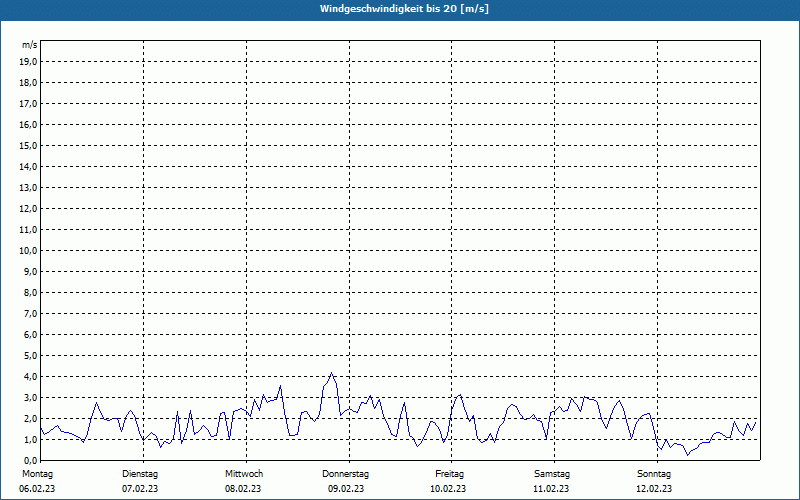Image resolution: width=800 pixels, height=500 pixels.
Task: Click the 15,0 y-axis label
Action: (29, 145)
